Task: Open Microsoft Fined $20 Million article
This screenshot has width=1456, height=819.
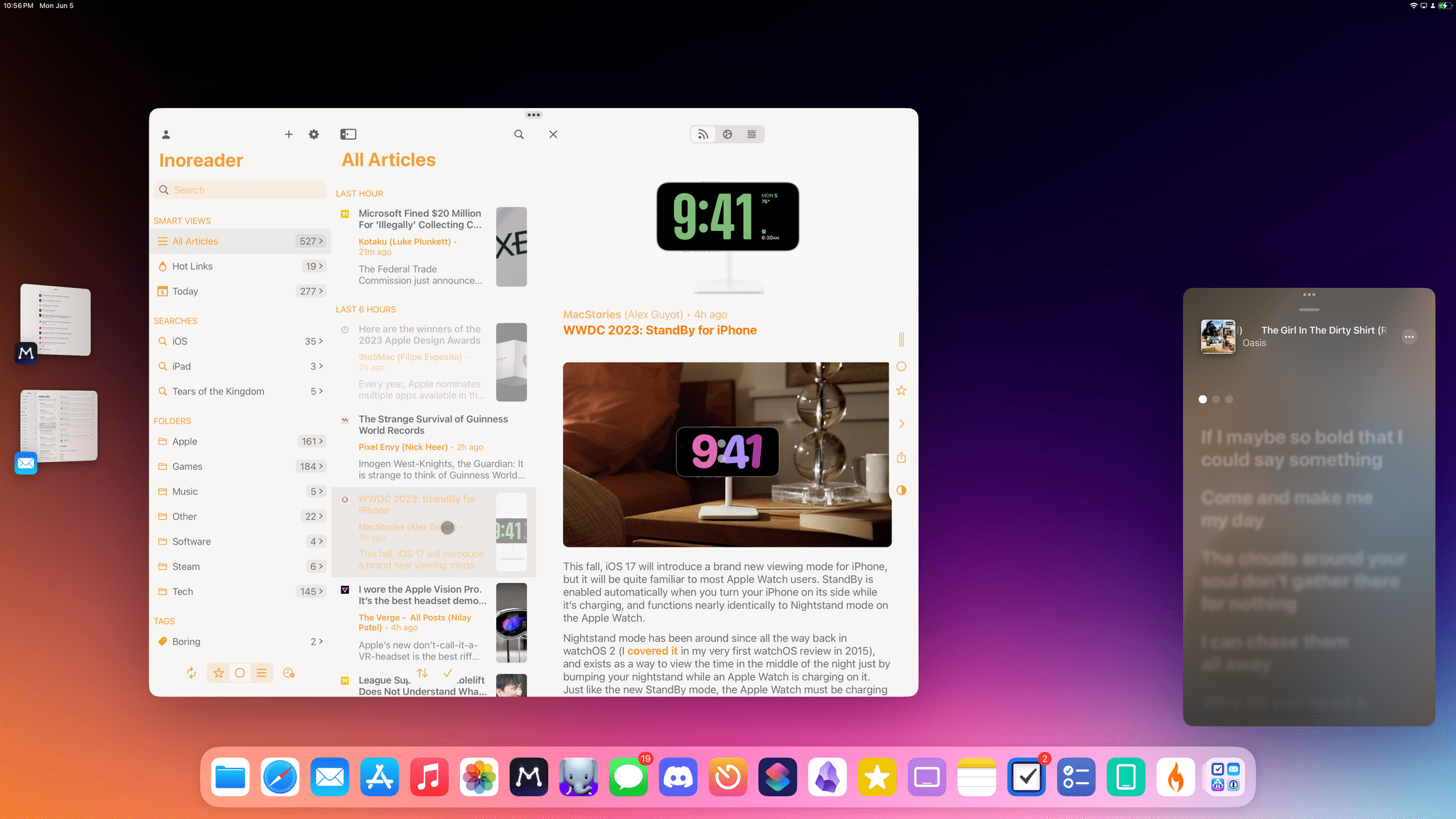Action: pyautogui.click(x=433, y=247)
